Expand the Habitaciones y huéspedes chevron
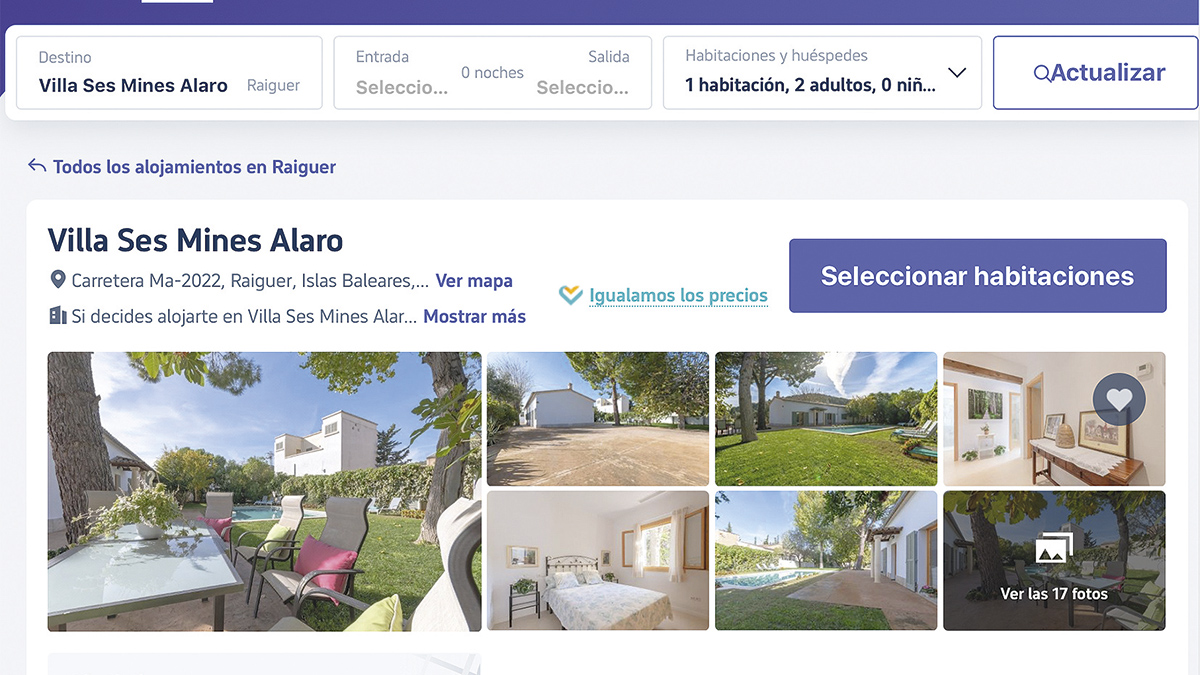Image resolution: width=1200 pixels, height=675 pixels. 956,73
